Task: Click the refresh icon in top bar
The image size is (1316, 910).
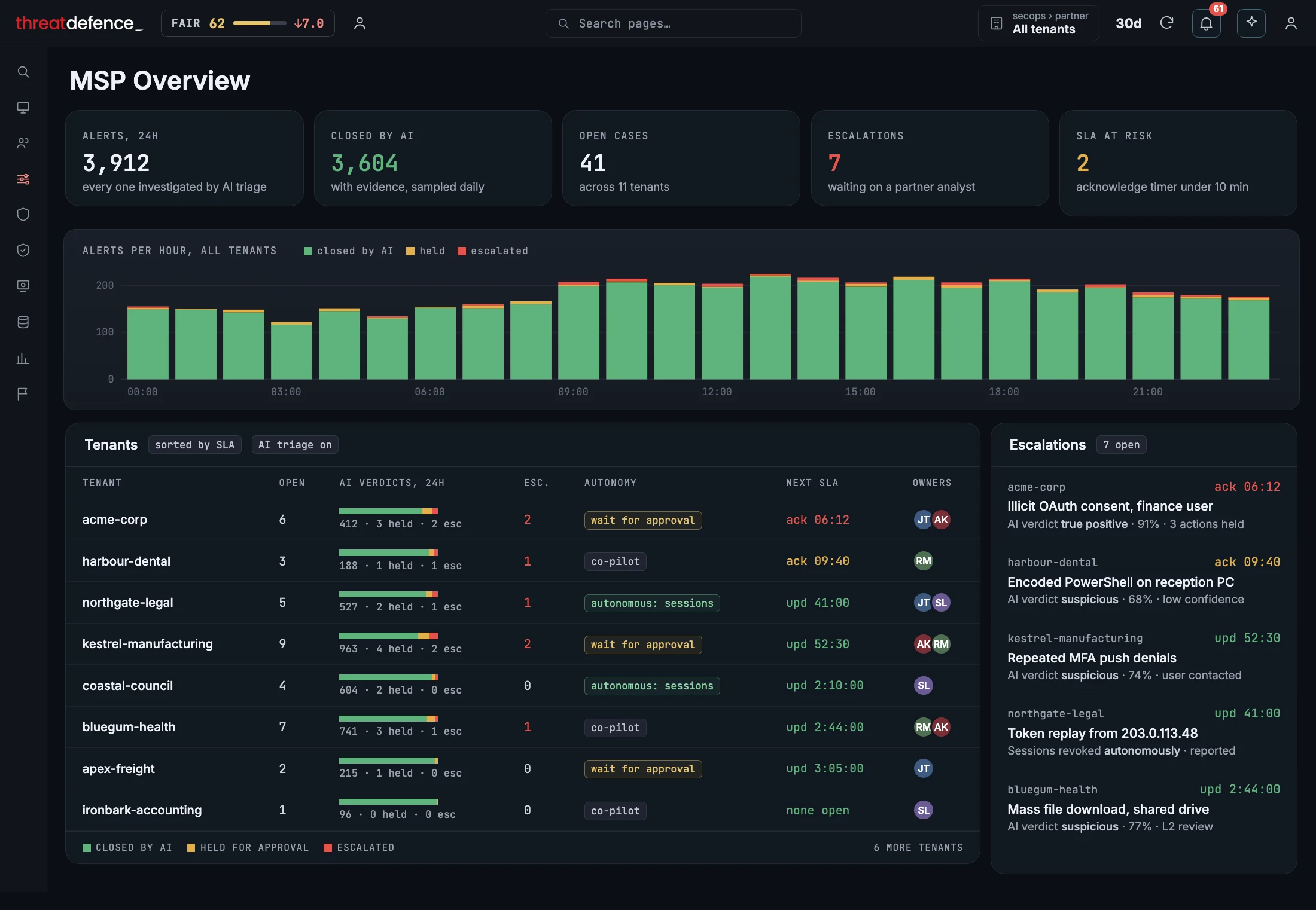Action: (x=1166, y=23)
